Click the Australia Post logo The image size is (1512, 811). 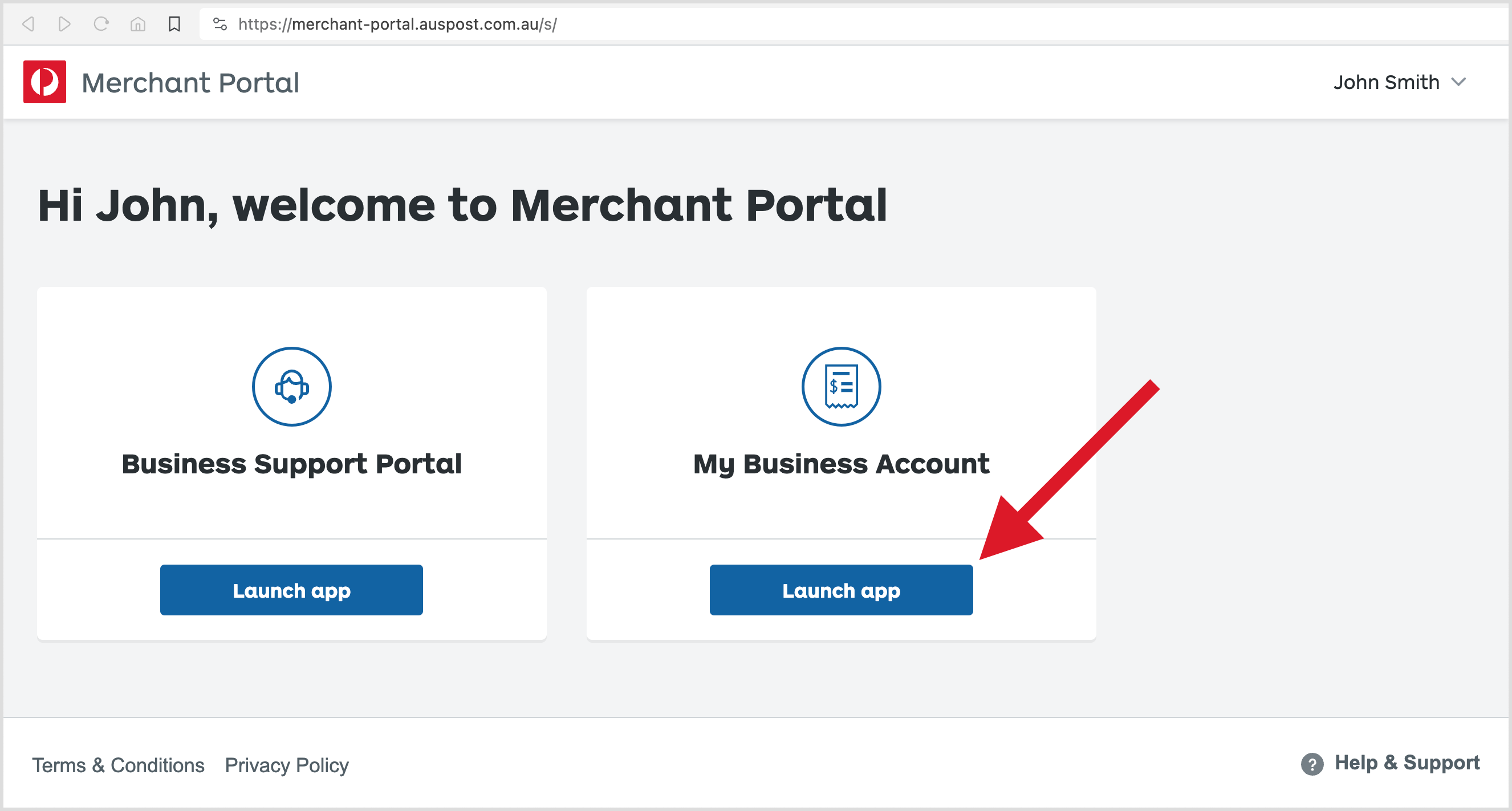44,82
